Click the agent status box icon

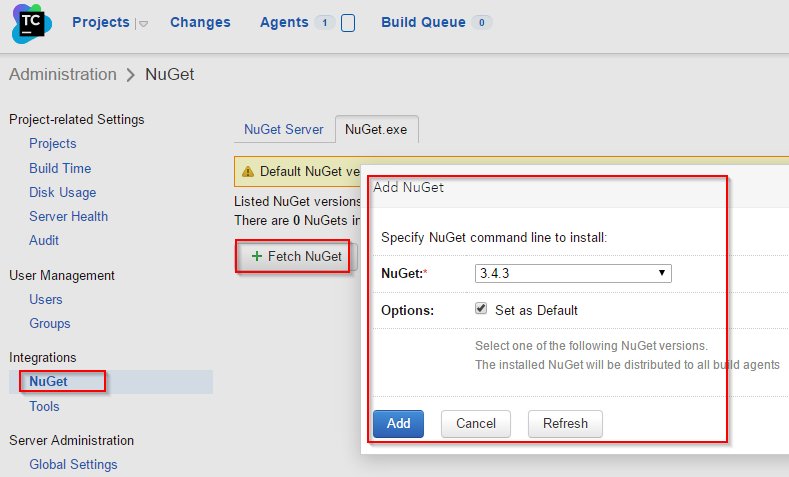click(x=348, y=23)
